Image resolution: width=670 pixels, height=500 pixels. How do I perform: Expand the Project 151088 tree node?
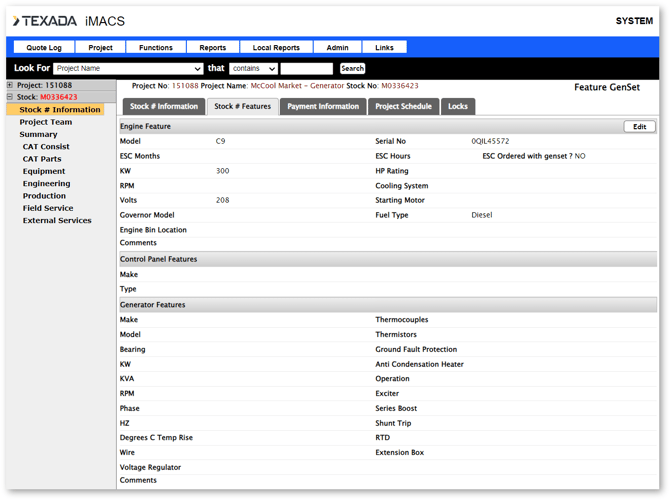pyautogui.click(x=10, y=85)
